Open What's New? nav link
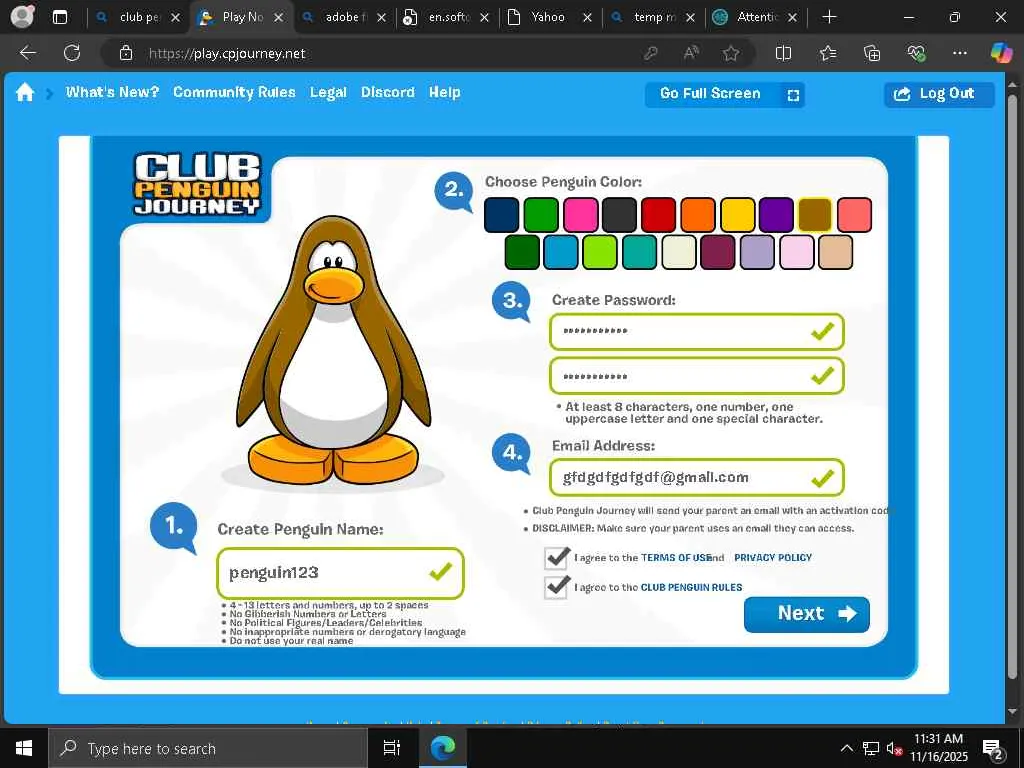 [112, 92]
